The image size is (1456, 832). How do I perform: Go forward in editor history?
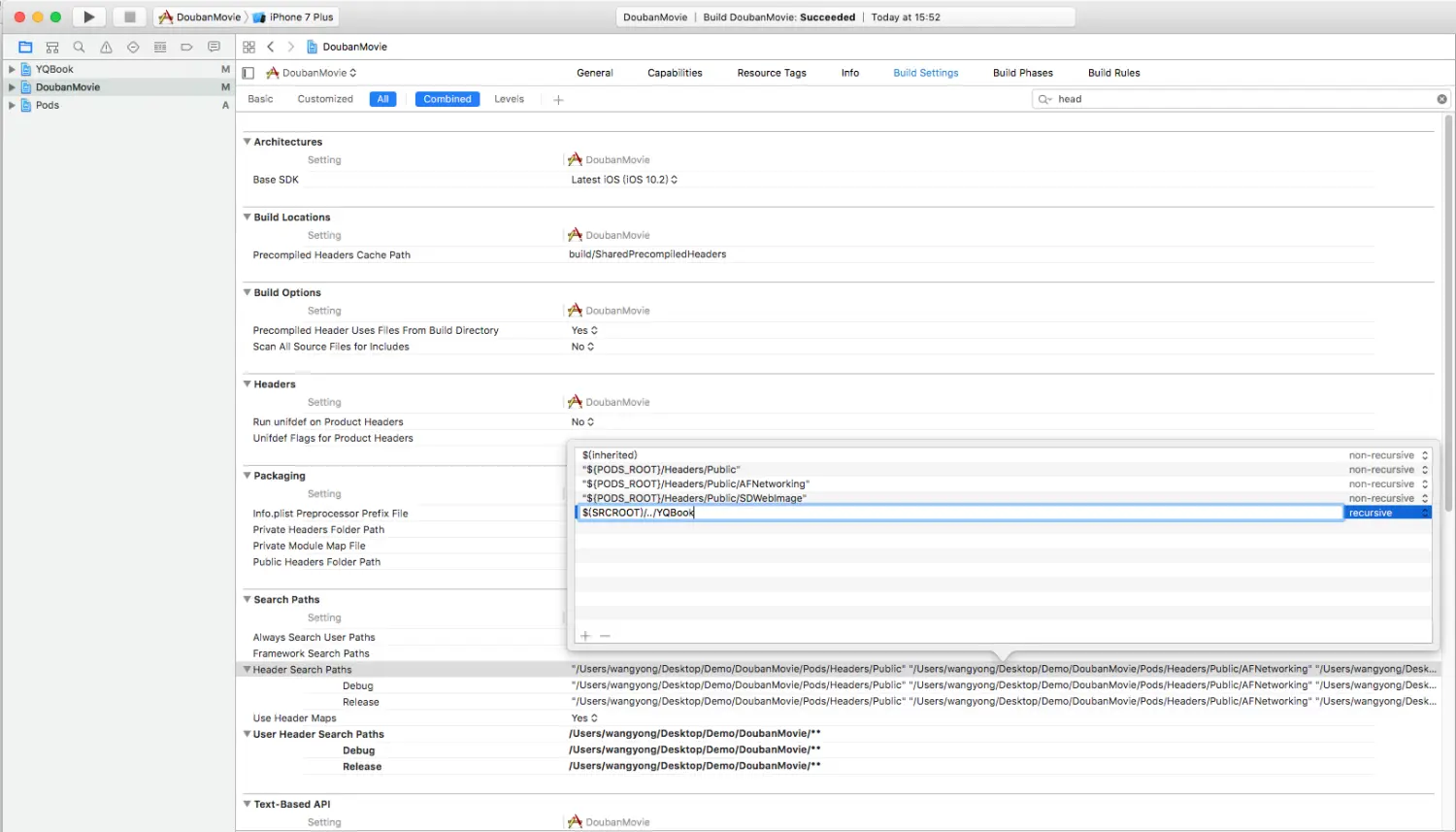pos(290,47)
